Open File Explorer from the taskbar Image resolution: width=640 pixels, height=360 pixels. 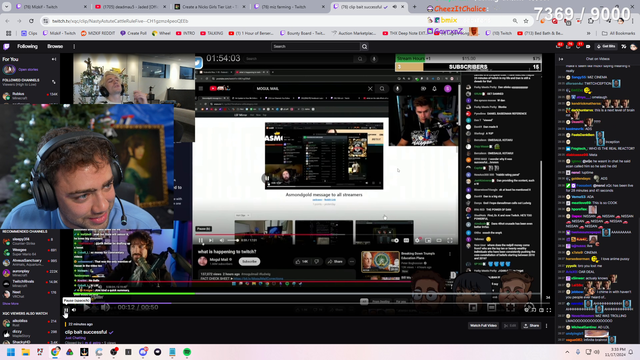click(x=25, y=352)
